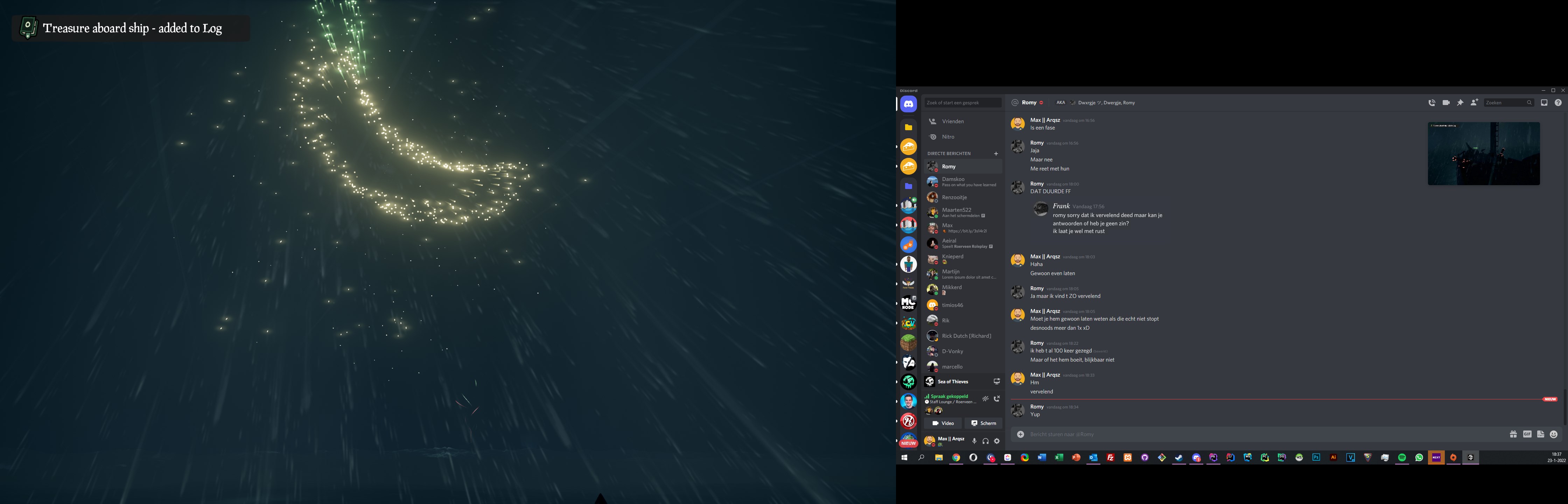The height and width of the screenshot is (504, 1568).
Task: Toggle microphone mute
Action: 974,441
